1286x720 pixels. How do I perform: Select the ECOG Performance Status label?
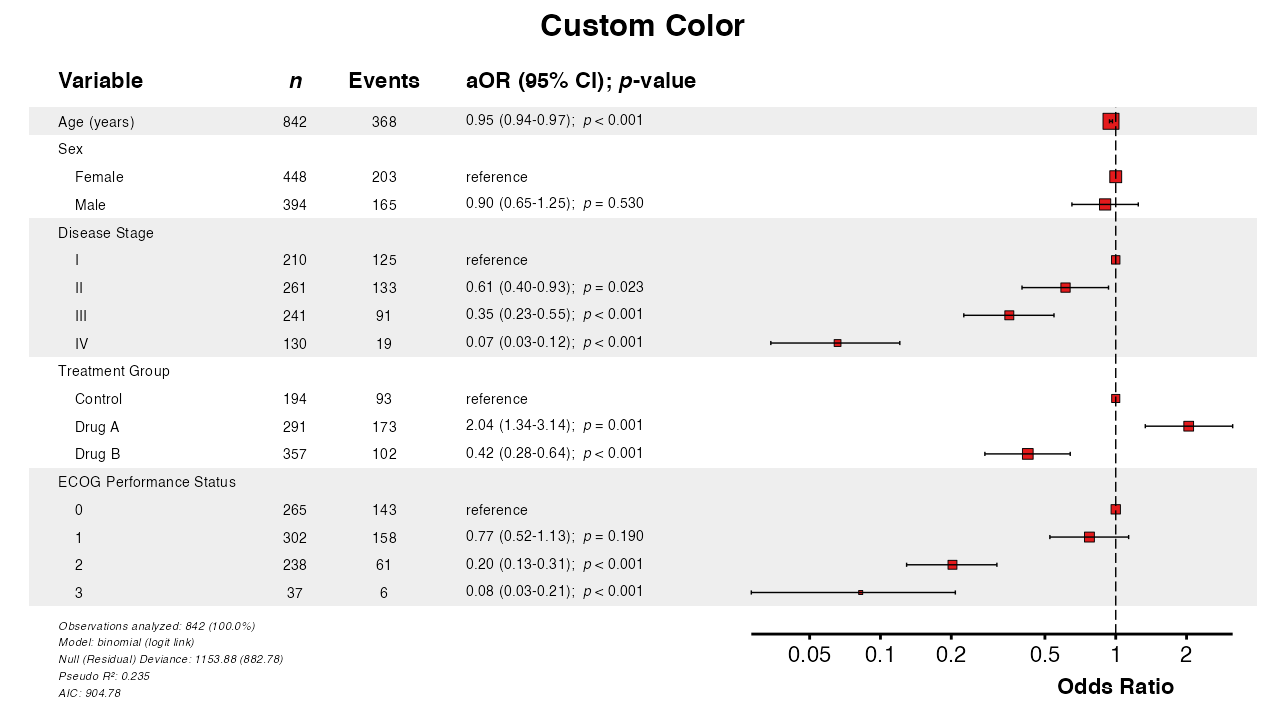coord(147,482)
